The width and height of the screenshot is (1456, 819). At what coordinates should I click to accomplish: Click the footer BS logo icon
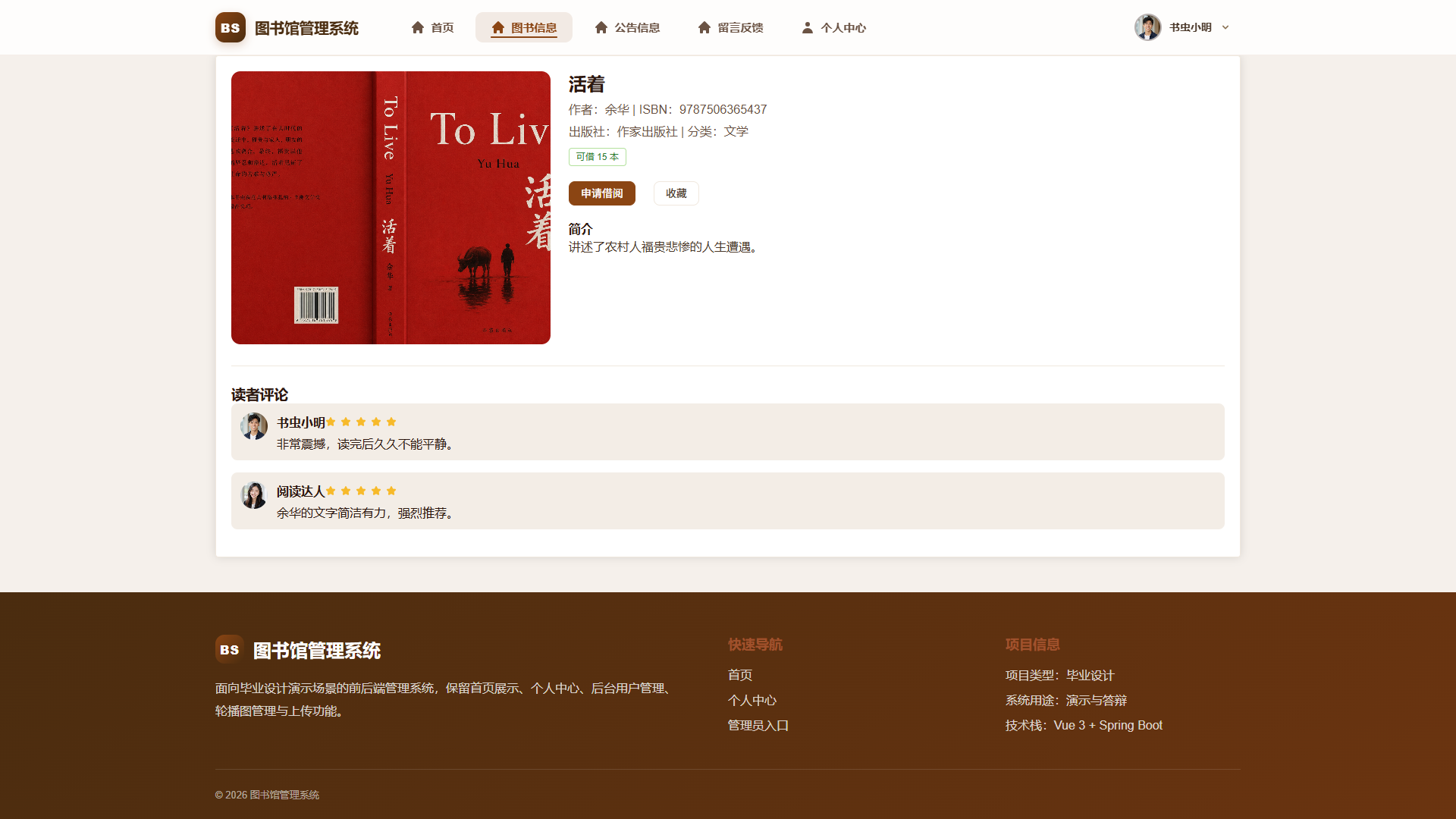pyautogui.click(x=229, y=650)
